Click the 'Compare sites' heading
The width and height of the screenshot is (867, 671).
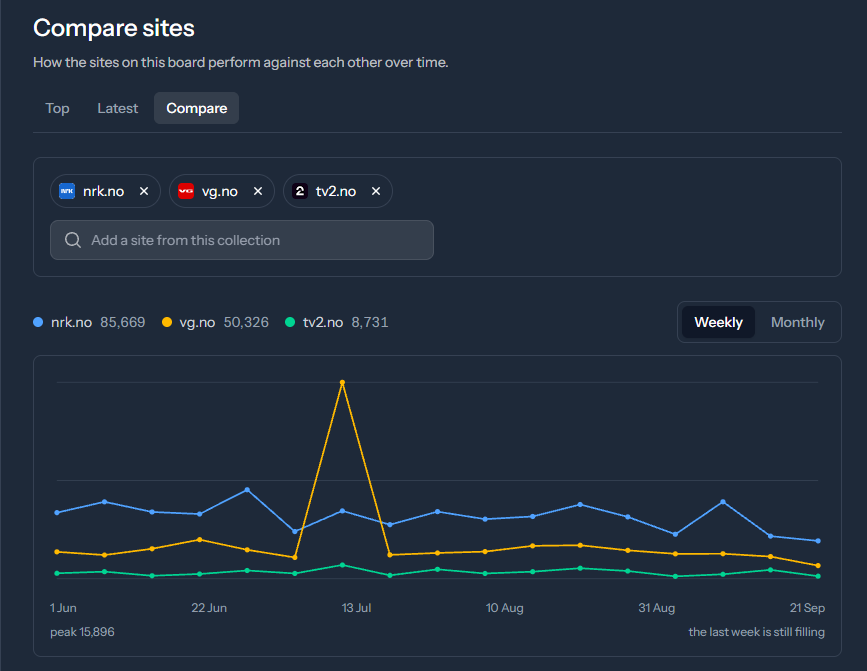coord(114,28)
